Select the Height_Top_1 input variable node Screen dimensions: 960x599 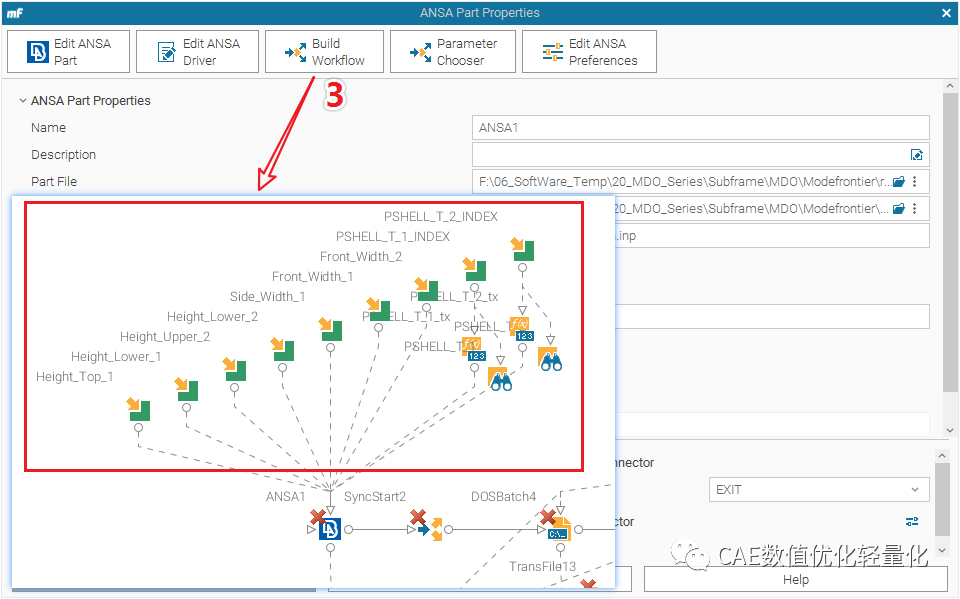tap(139, 409)
